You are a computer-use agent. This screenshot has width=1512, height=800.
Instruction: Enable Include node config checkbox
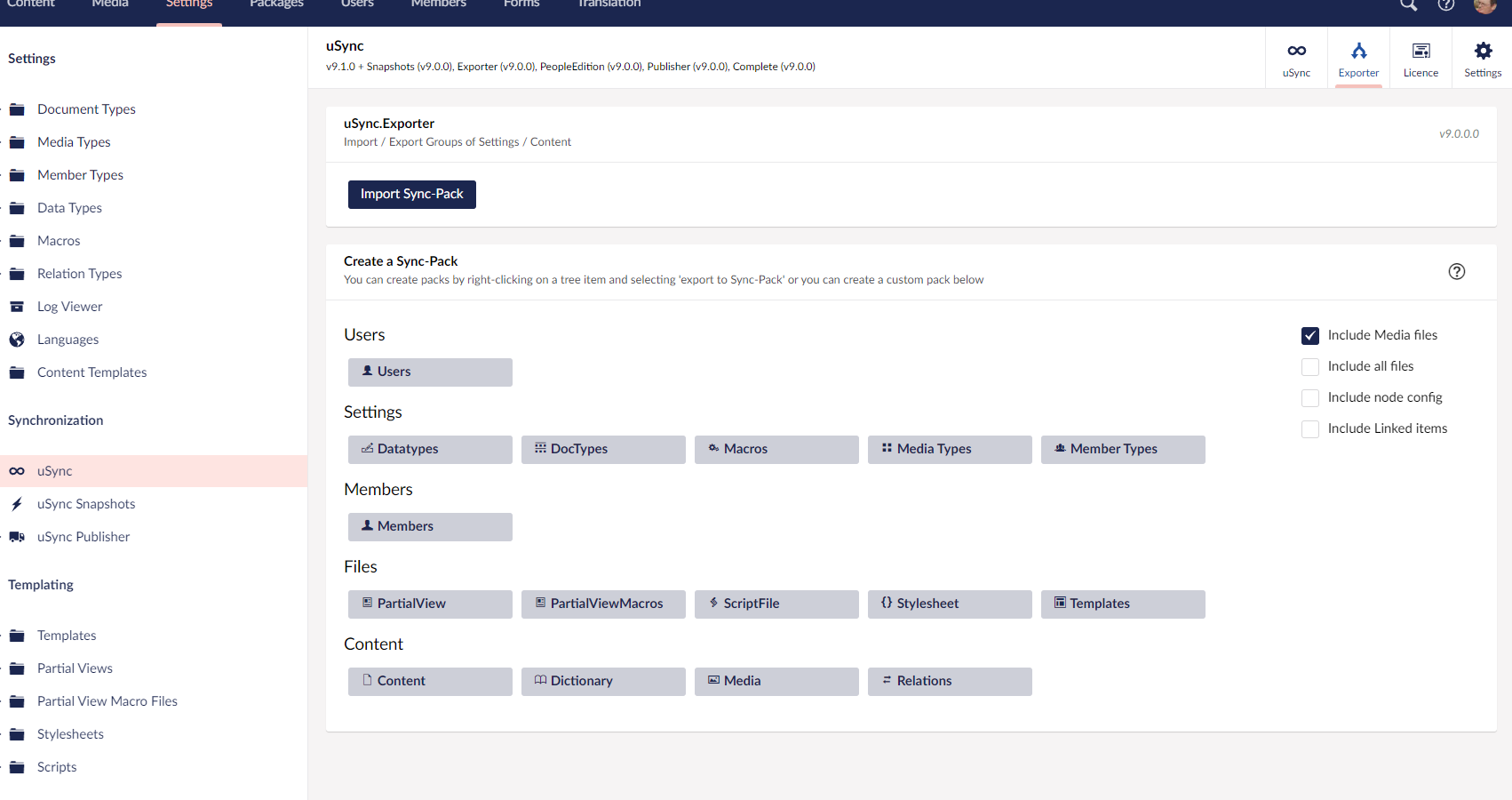[1310, 398]
